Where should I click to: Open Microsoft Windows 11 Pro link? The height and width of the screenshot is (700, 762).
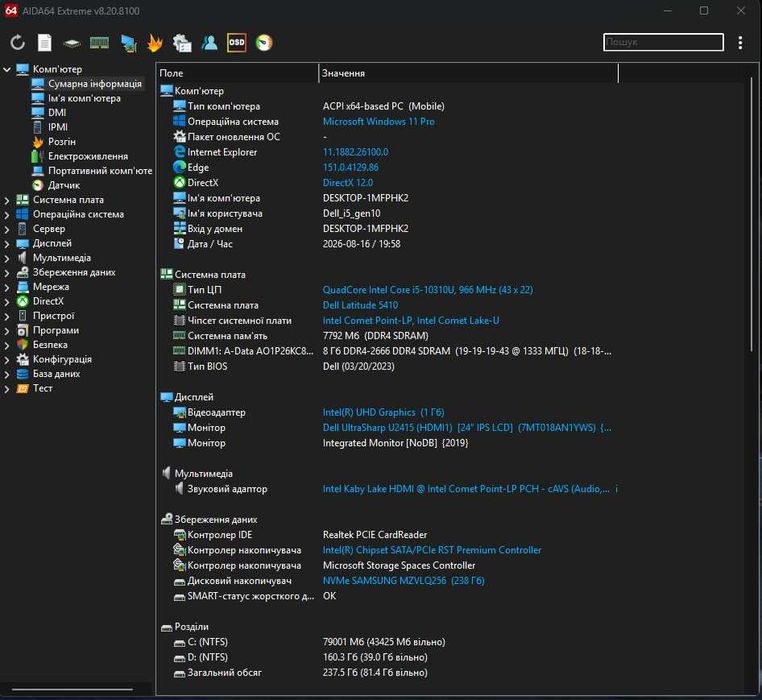[379, 122]
